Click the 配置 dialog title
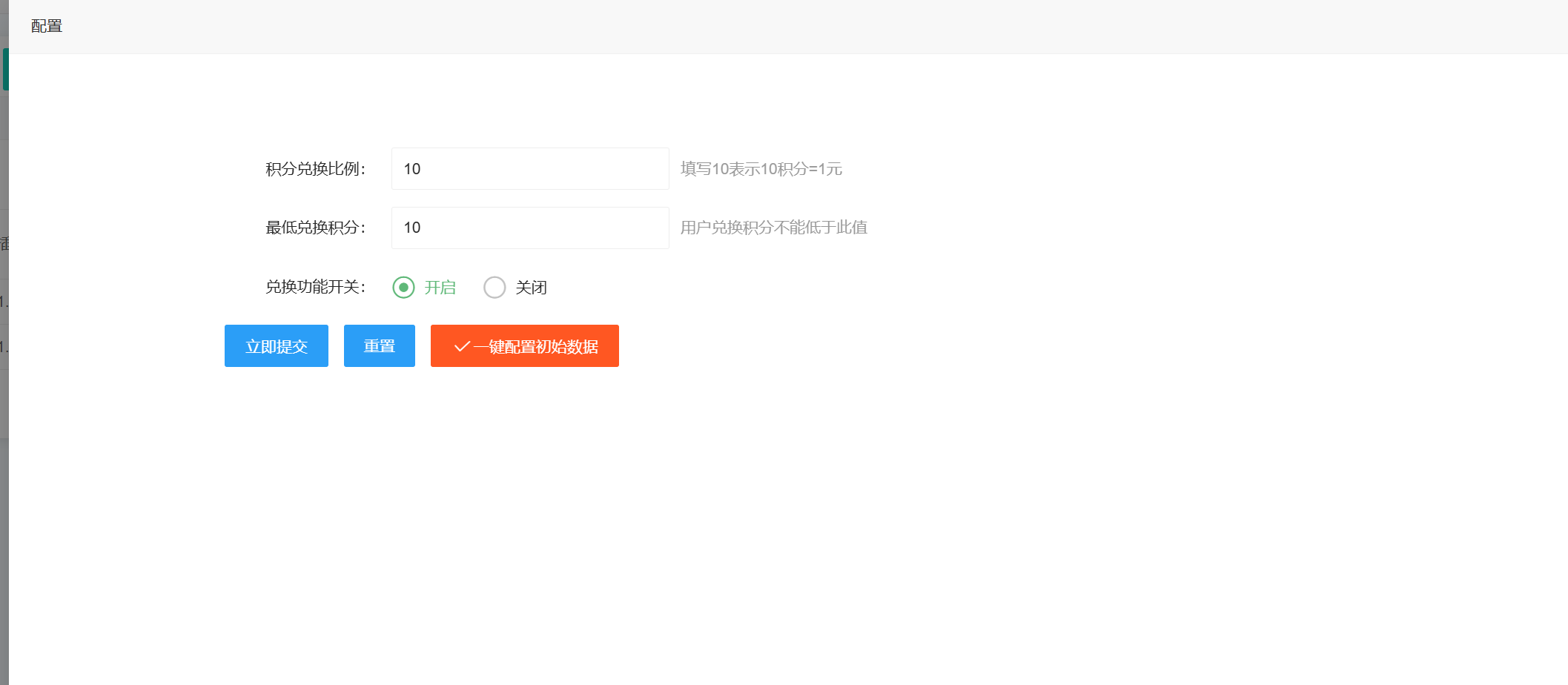Viewport: 1568px width, 685px height. point(47,27)
